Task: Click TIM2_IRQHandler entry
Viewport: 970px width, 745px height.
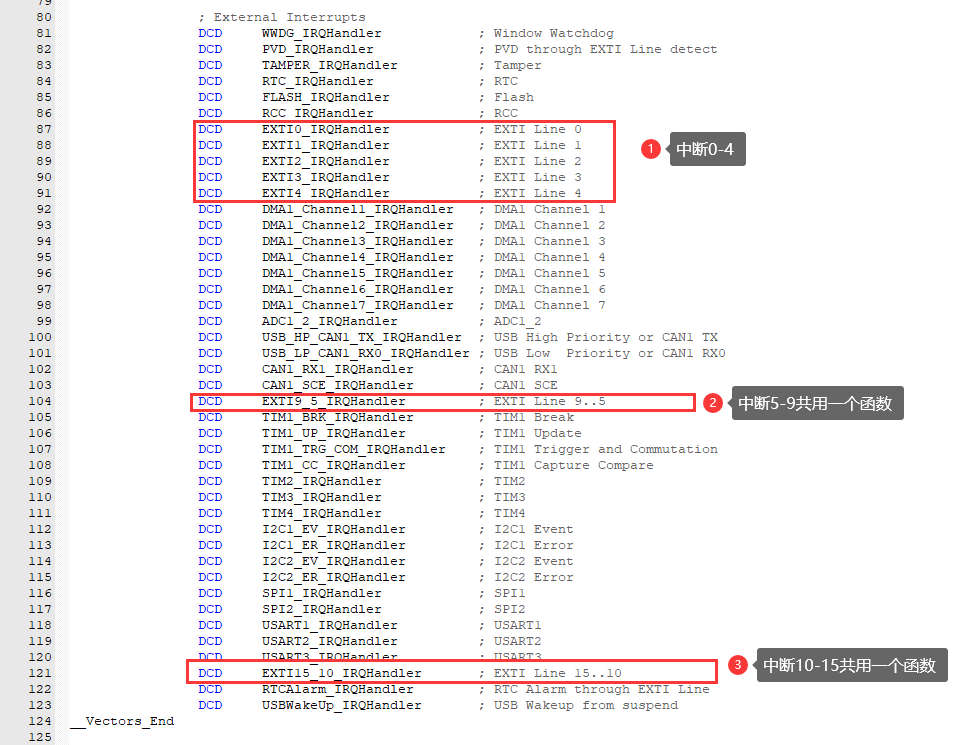Action: [x=322, y=482]
